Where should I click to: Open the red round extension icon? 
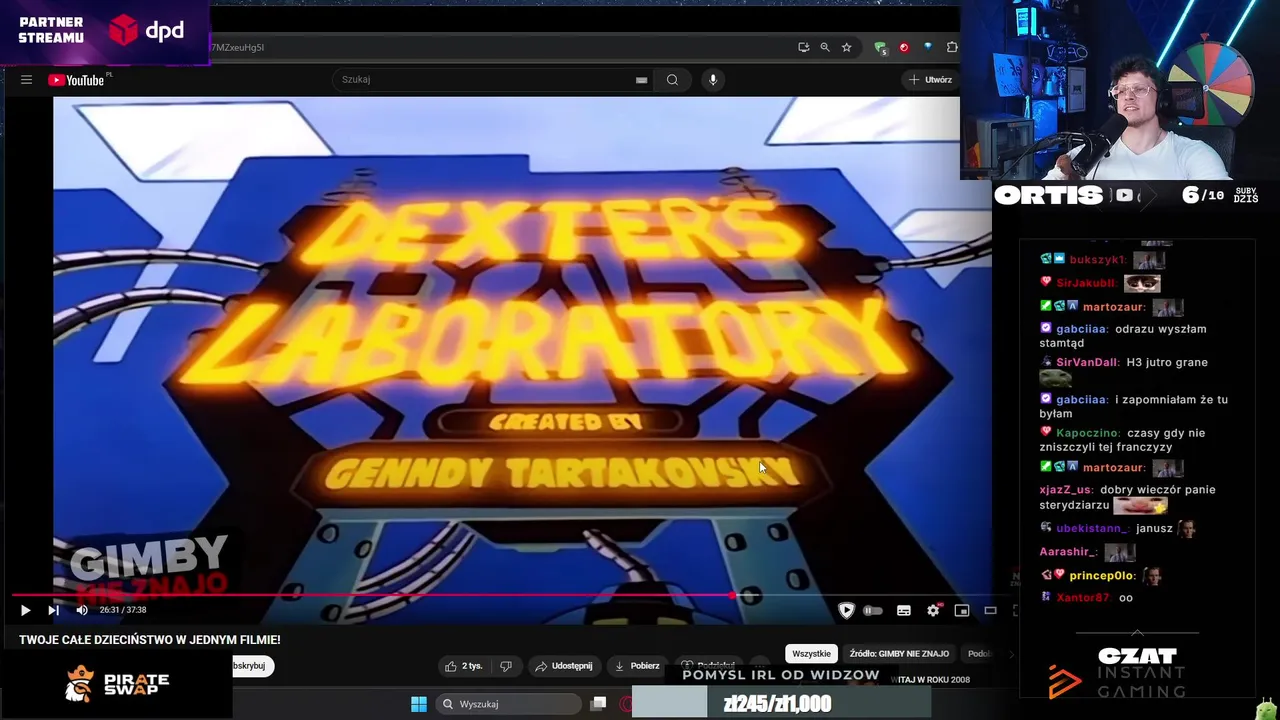904,47
